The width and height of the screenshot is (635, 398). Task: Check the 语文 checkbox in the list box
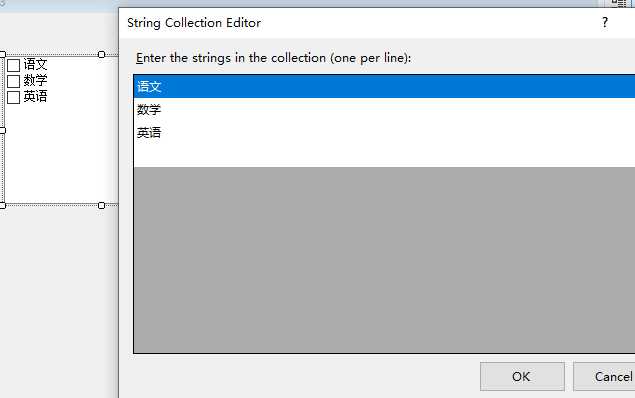13,65
